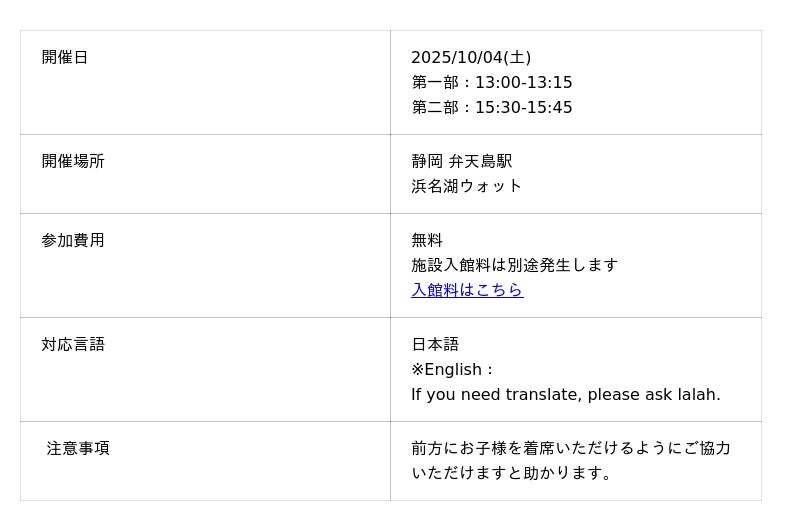The height and width of the screenshot is (531, 800).
Task: Click the 対応言語 row label
Action: point(73,345)
